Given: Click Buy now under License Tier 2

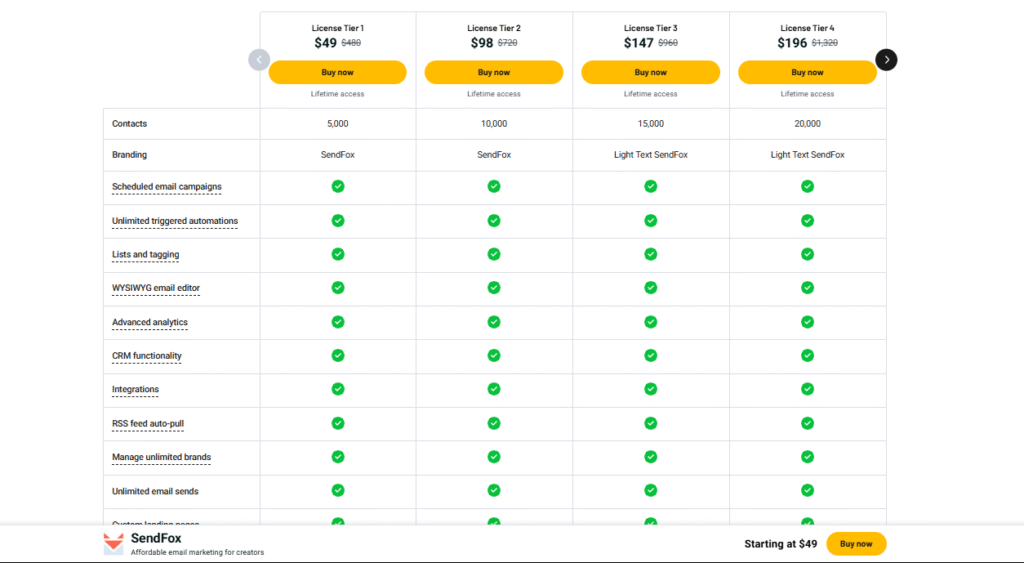Looking at the screenshot, I should click(x=494, y=72).
